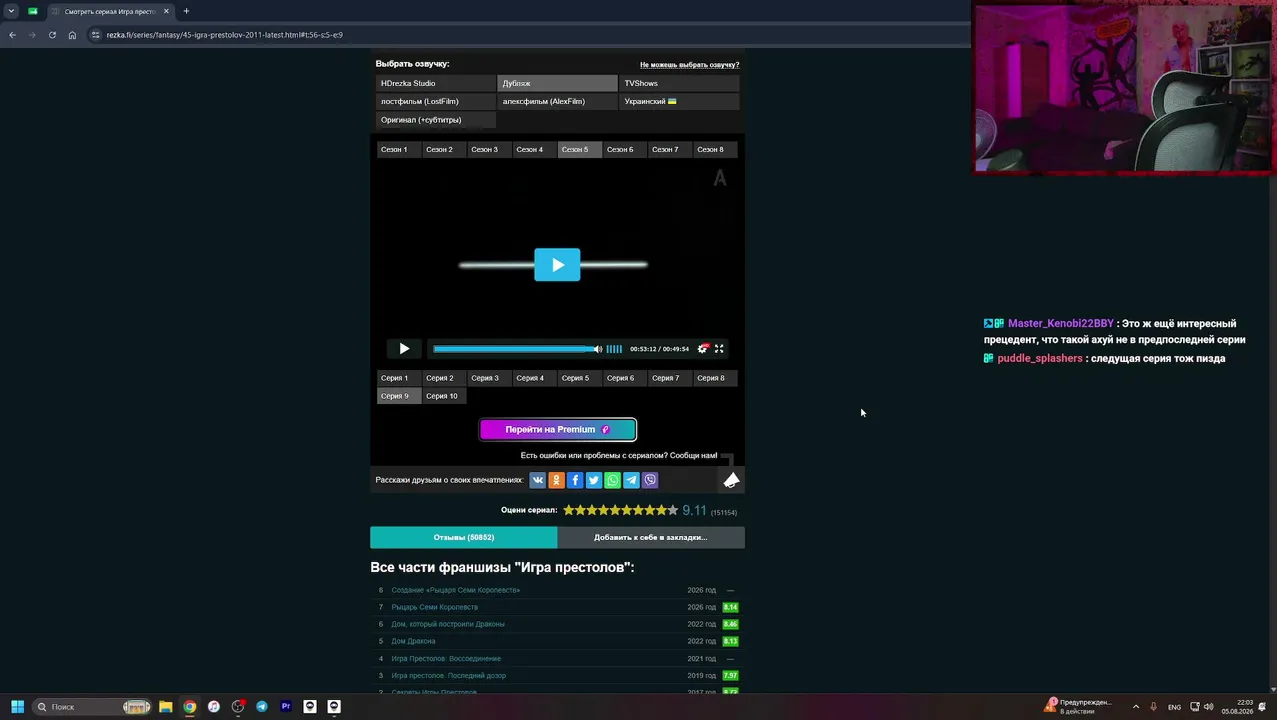Select Украинский voiceover

pyautogui.click(x=679, y=101)
